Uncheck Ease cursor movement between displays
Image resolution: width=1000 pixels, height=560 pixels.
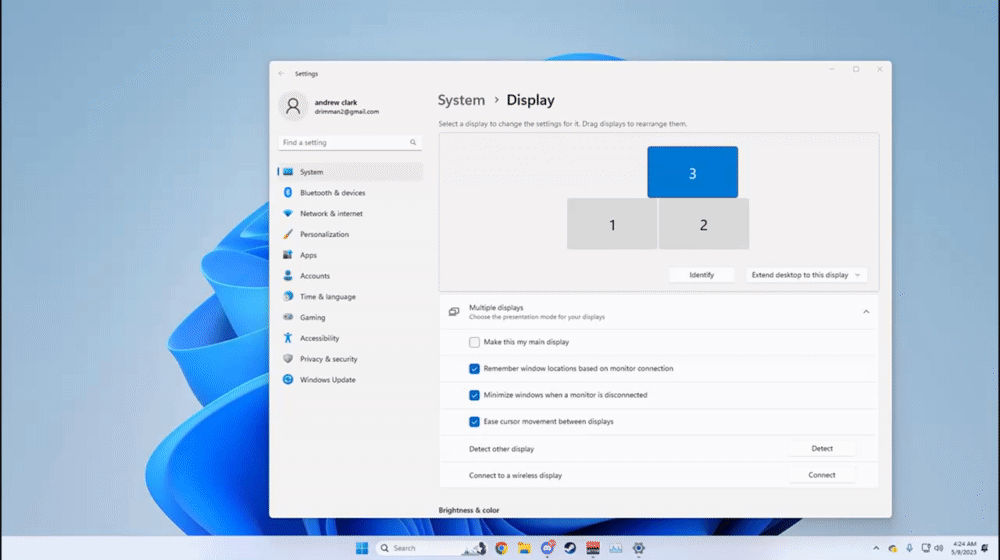[x=474, y=422]
